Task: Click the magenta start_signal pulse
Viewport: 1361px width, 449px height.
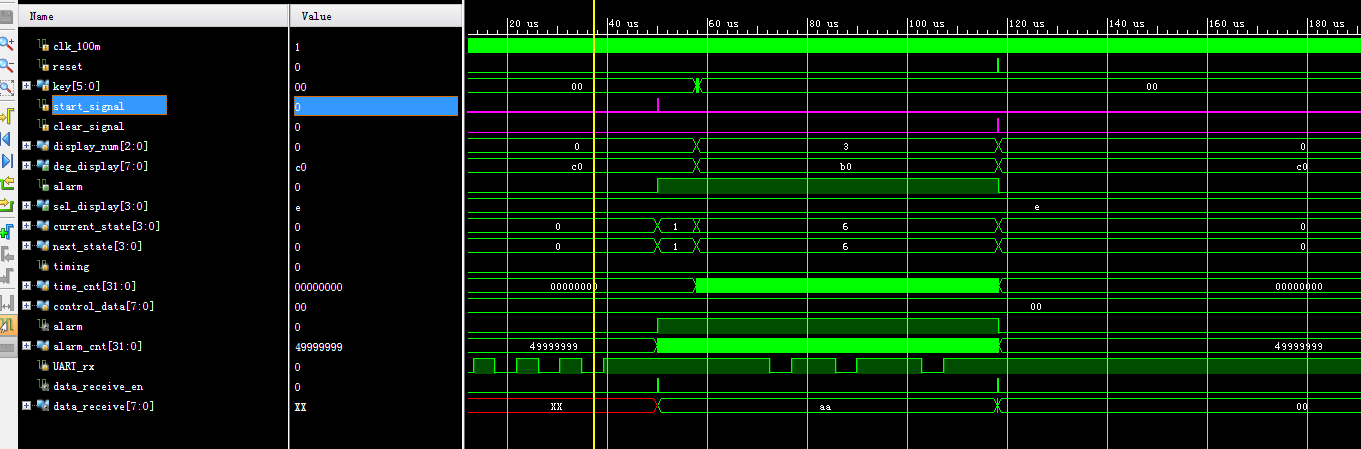Action: (x=658, y=105)
